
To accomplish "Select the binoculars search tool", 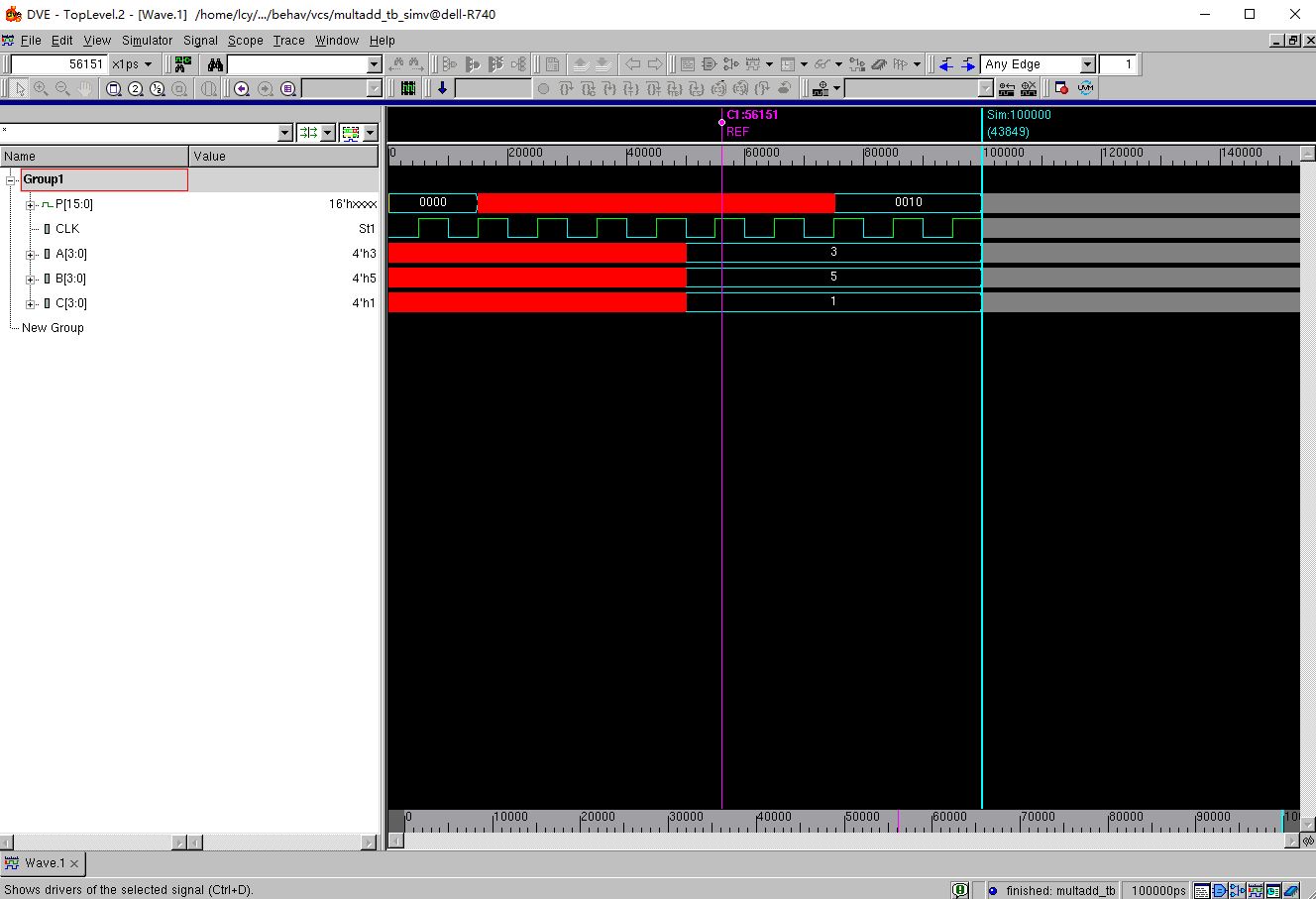I will [x=216, y=63].
